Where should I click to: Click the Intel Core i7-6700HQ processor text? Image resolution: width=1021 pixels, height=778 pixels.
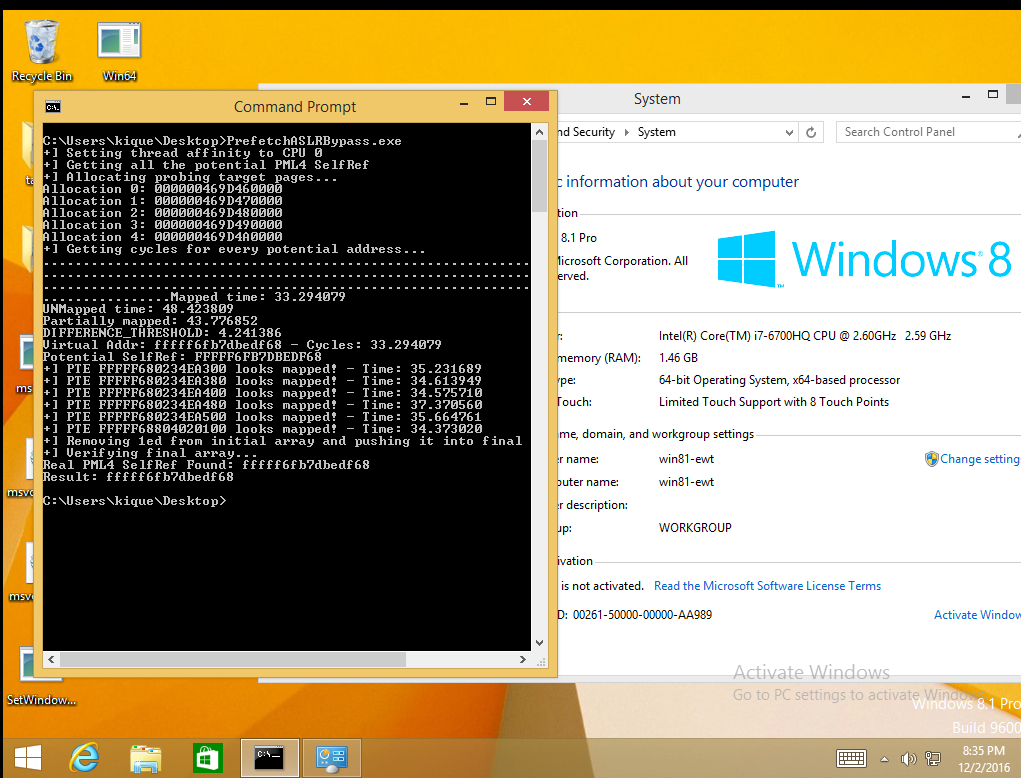tap(805, 336)
